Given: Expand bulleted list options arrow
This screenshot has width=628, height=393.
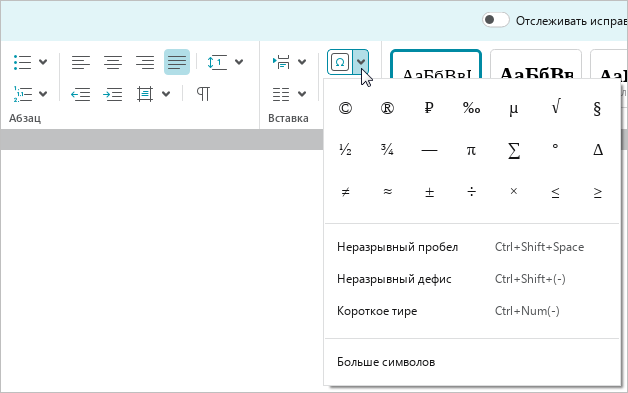Looking at the screenshot, I should point(43,62).
